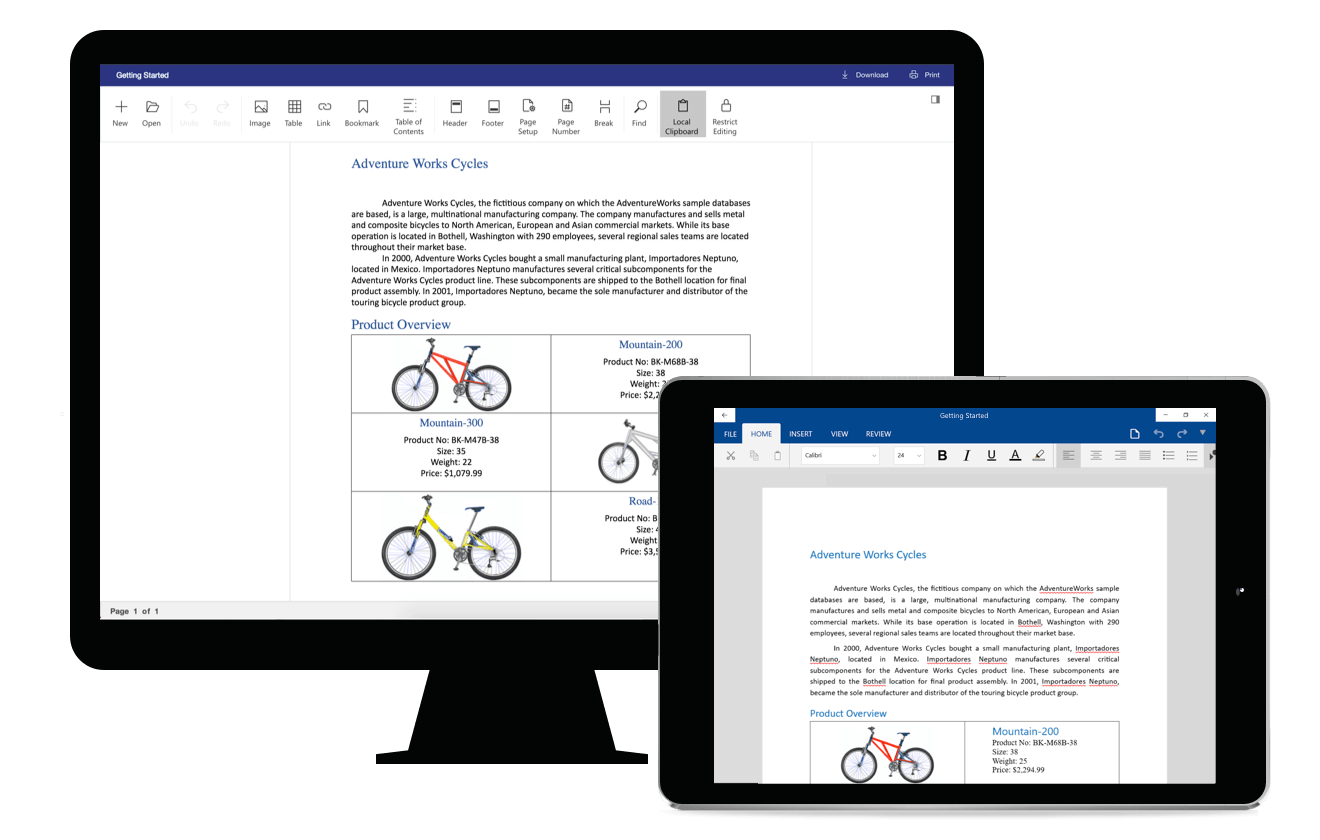The width and height of the screenshot is (1320, 840).
Task: Open a file with the Open icon
Action: pyautogui.click(x=151, y=113)
